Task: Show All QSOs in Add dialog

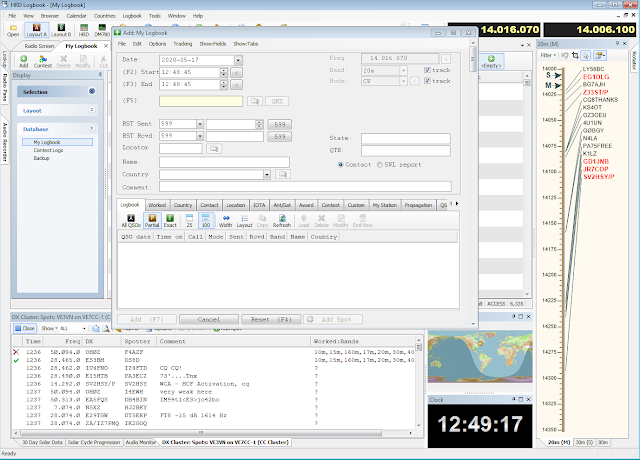Action: click(x=131, y=221)
